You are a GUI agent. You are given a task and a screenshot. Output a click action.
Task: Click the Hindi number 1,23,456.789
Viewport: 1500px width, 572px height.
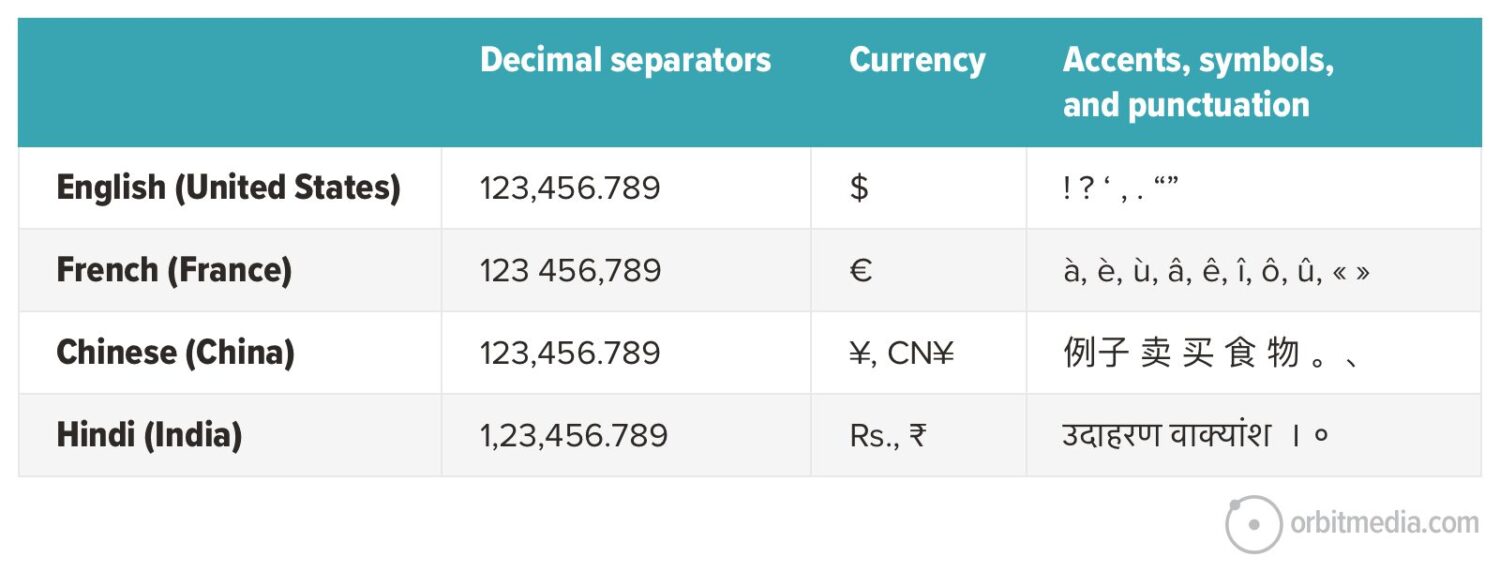tap(574, 436)
